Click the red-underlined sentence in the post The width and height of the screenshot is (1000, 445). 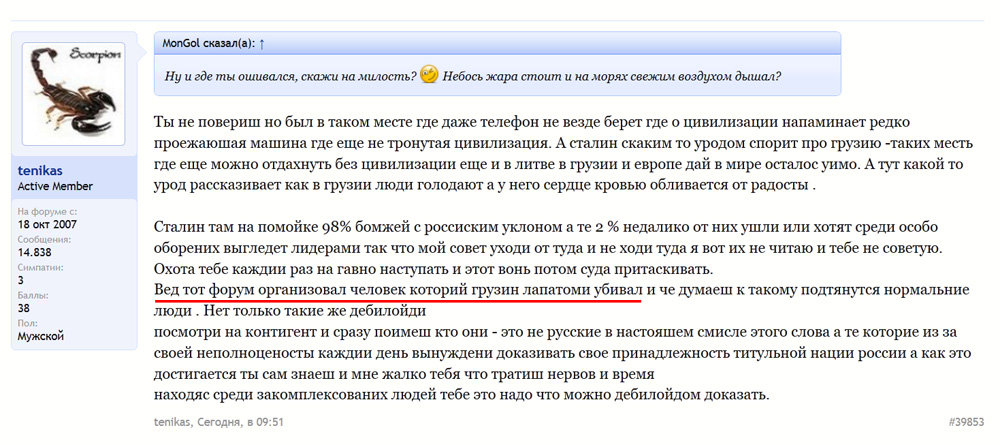tap(398, 290)
